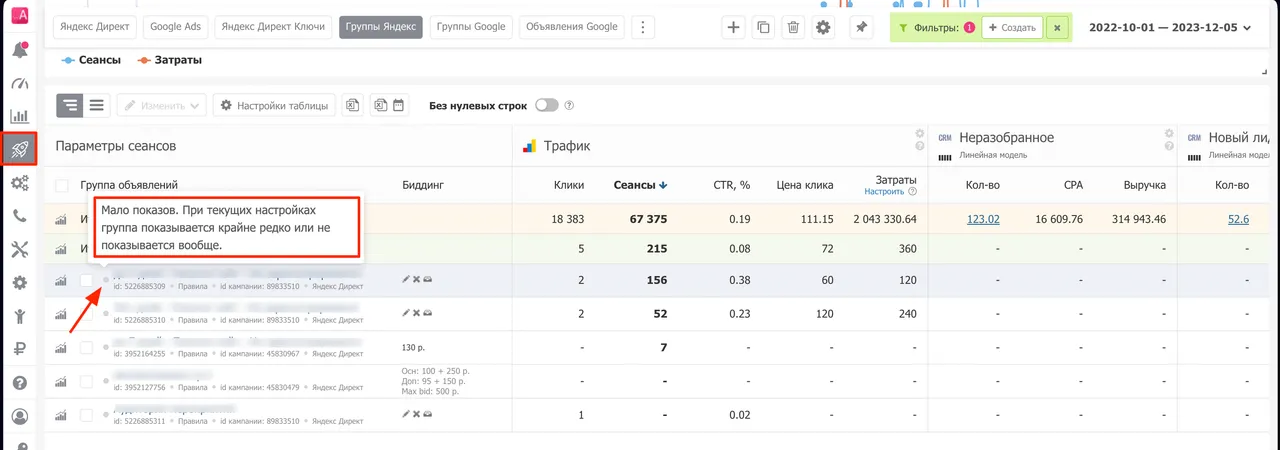Screen dimensions: 1280x450
Task: Open the person figure icon in sidebar
Action: 19,316
